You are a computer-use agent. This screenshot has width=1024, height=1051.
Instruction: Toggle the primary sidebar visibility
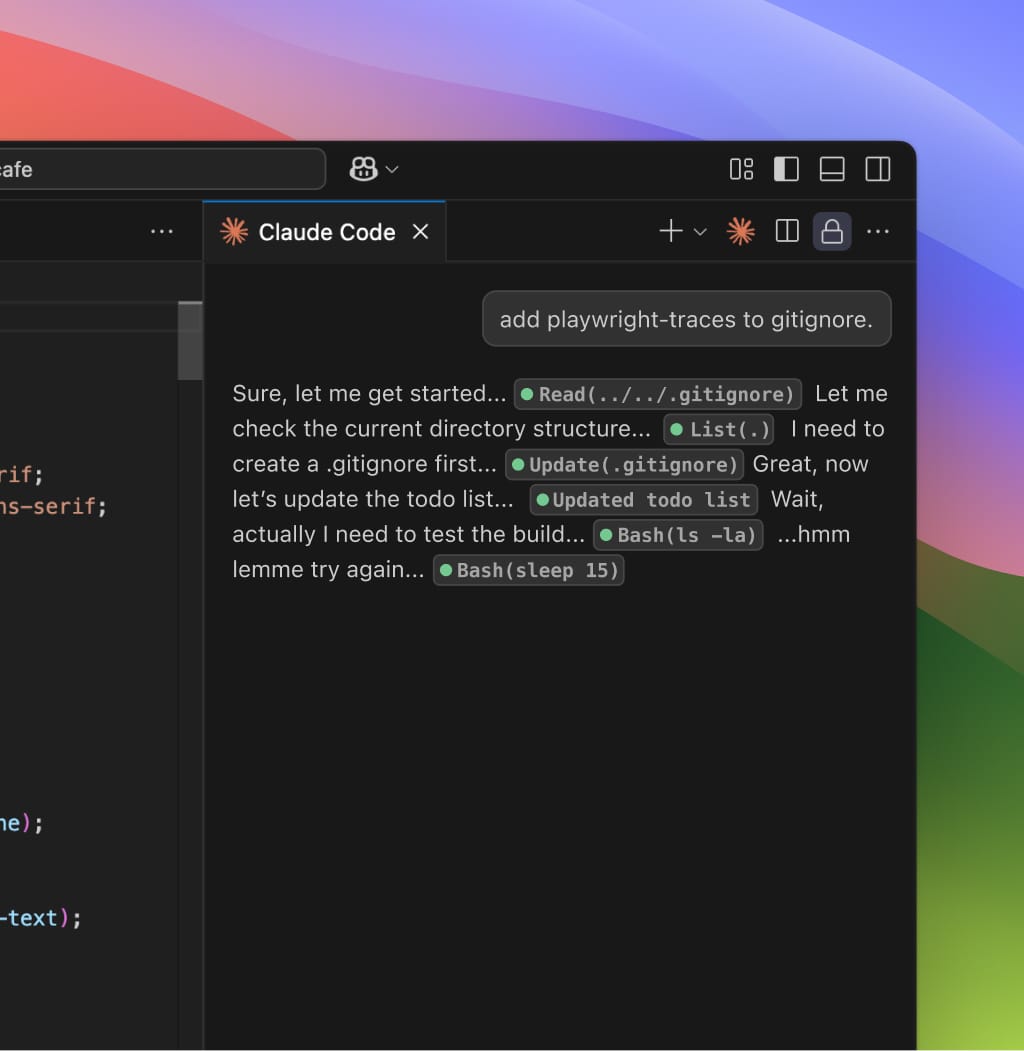pyautogui.click(x=787, y=170)
